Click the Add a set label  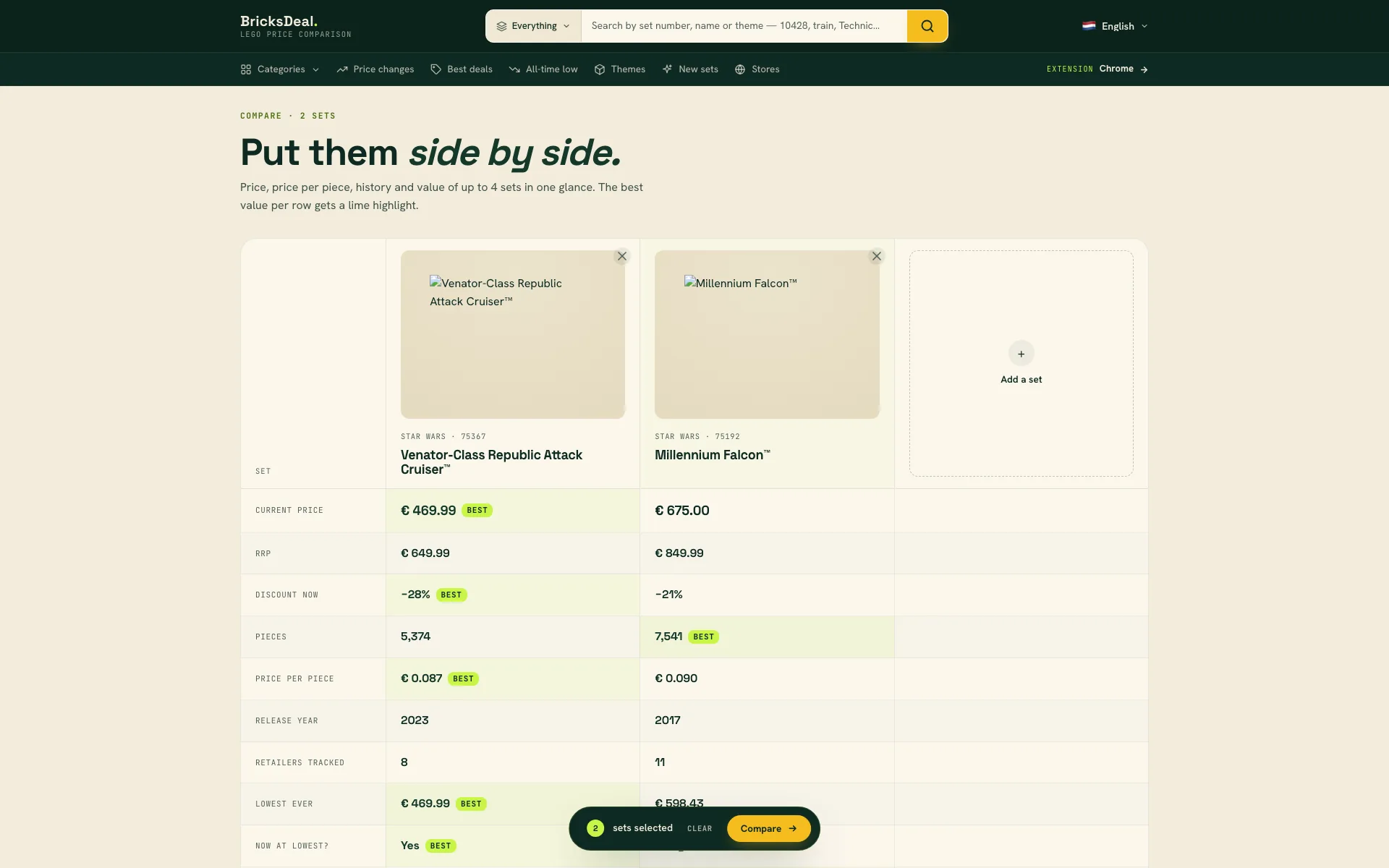pos(1021,380)
